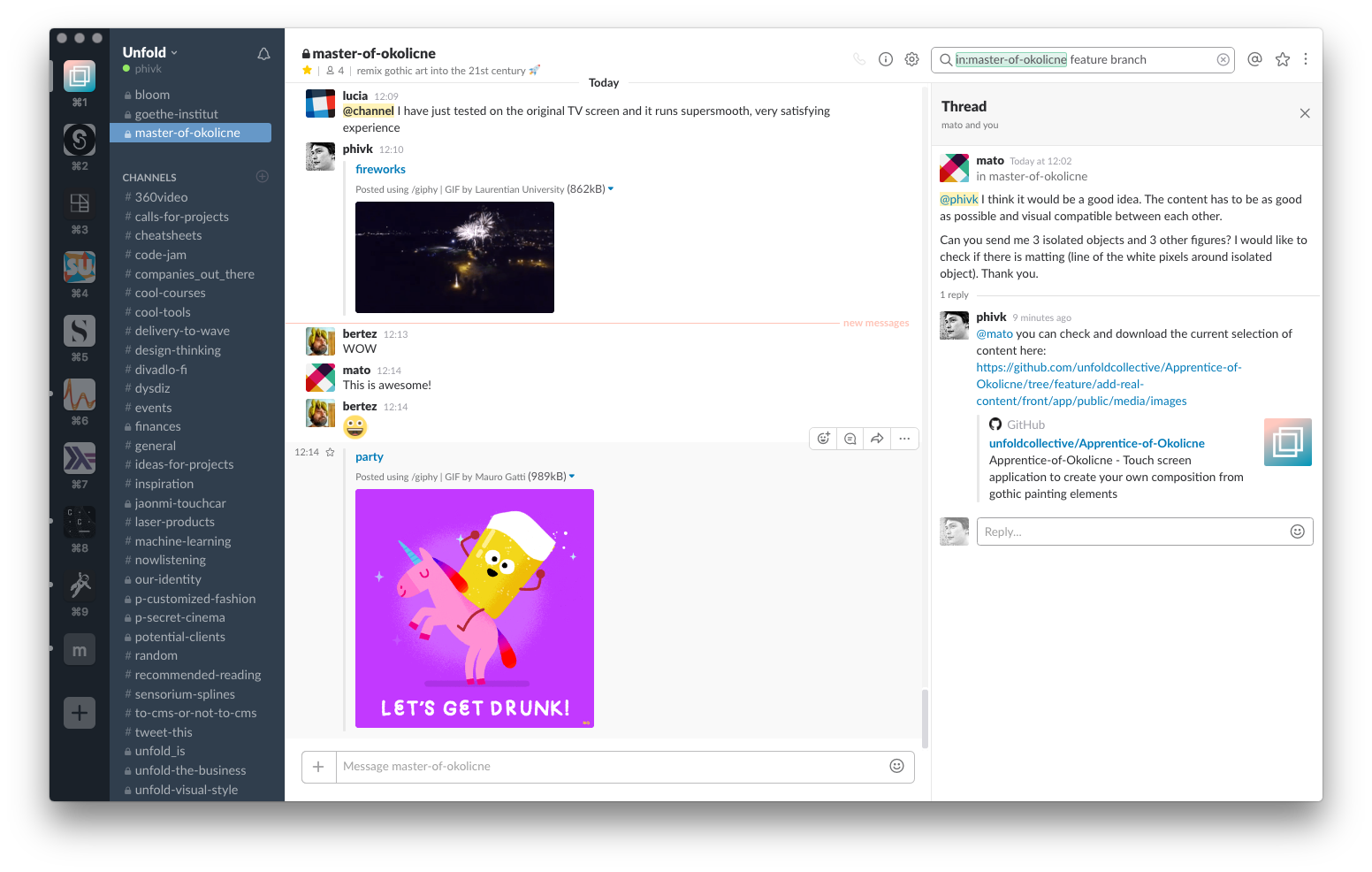Switch to the workspace icon labeled ⌘5
The height and width of the screenshot is (872, 1372).
(x=80, y=332)
